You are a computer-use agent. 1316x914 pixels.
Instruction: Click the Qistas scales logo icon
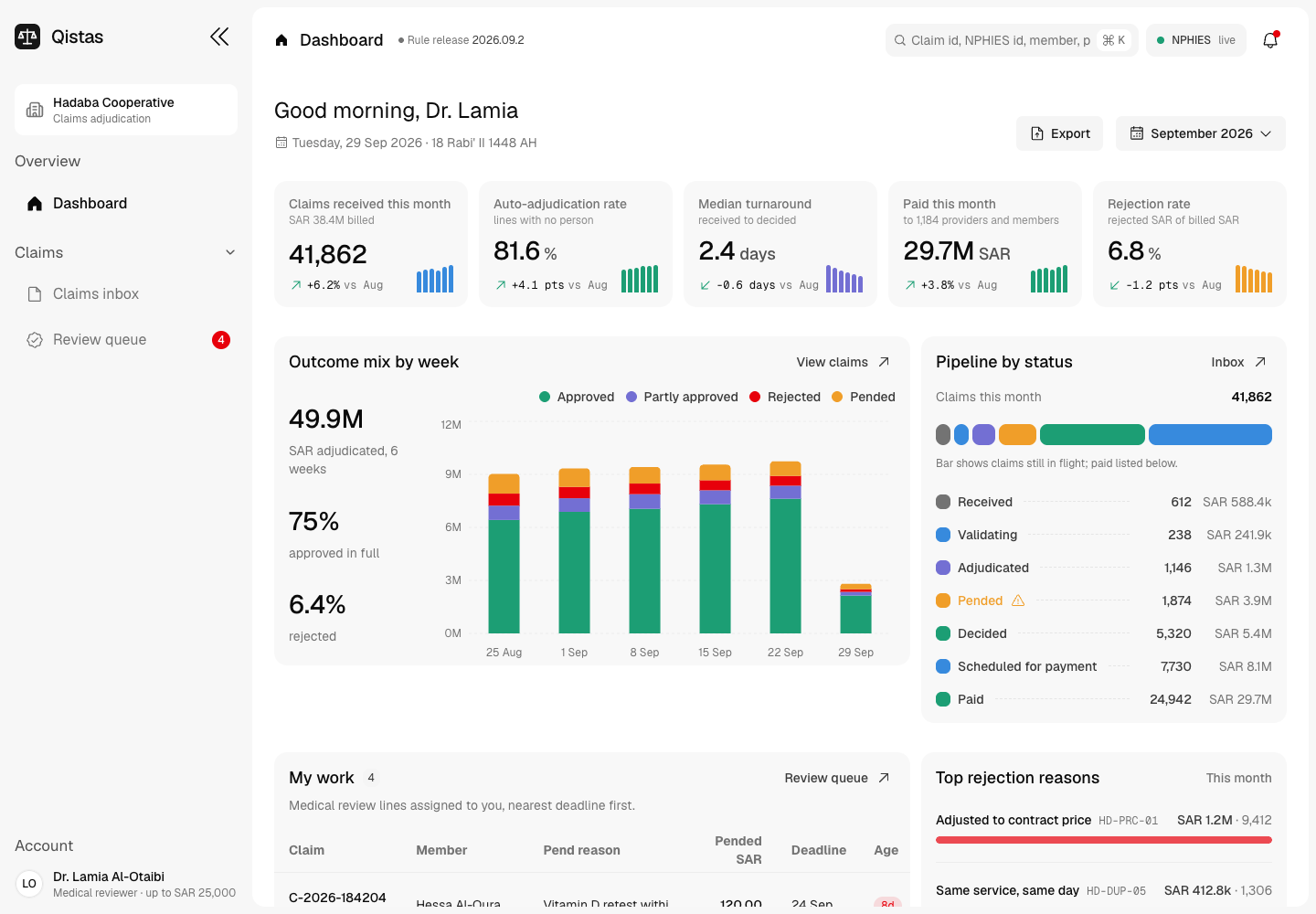click(x=27, y=37)
